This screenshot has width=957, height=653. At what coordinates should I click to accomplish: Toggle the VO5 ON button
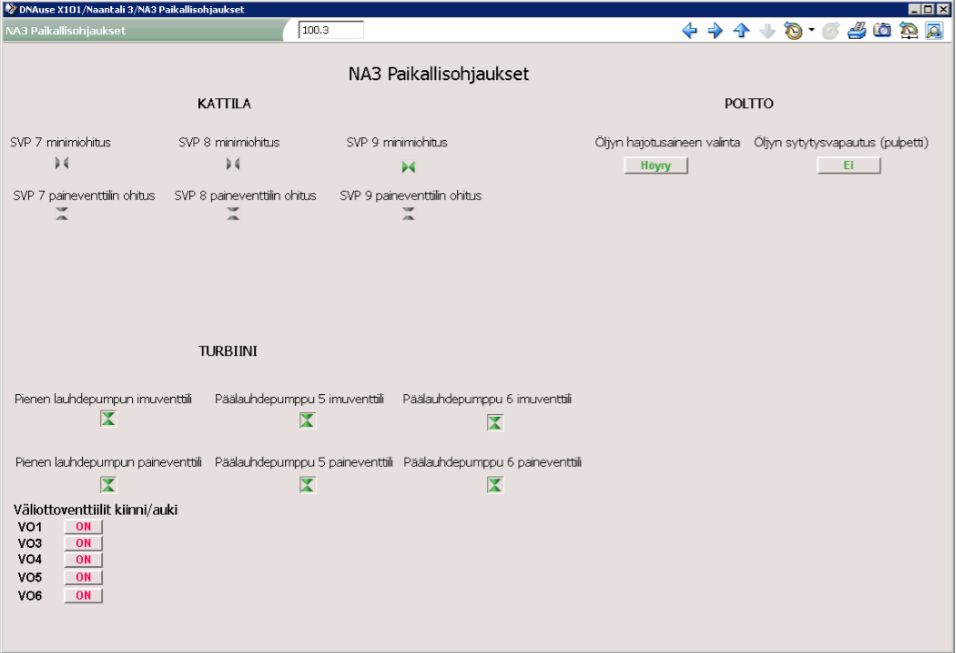(84, 577)
